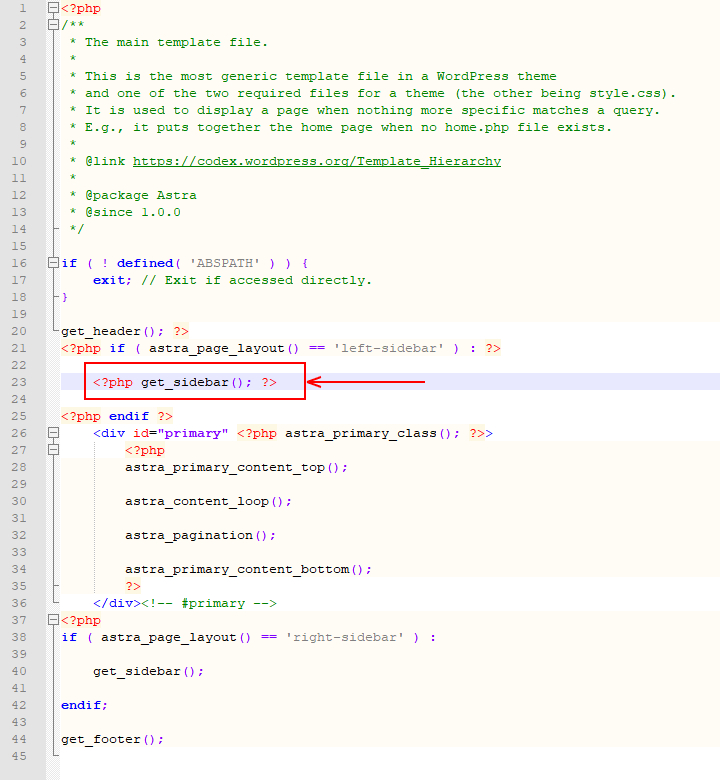Click line number 37 in the gutter
The image size is (720, 780).
[x=19, y=620]
